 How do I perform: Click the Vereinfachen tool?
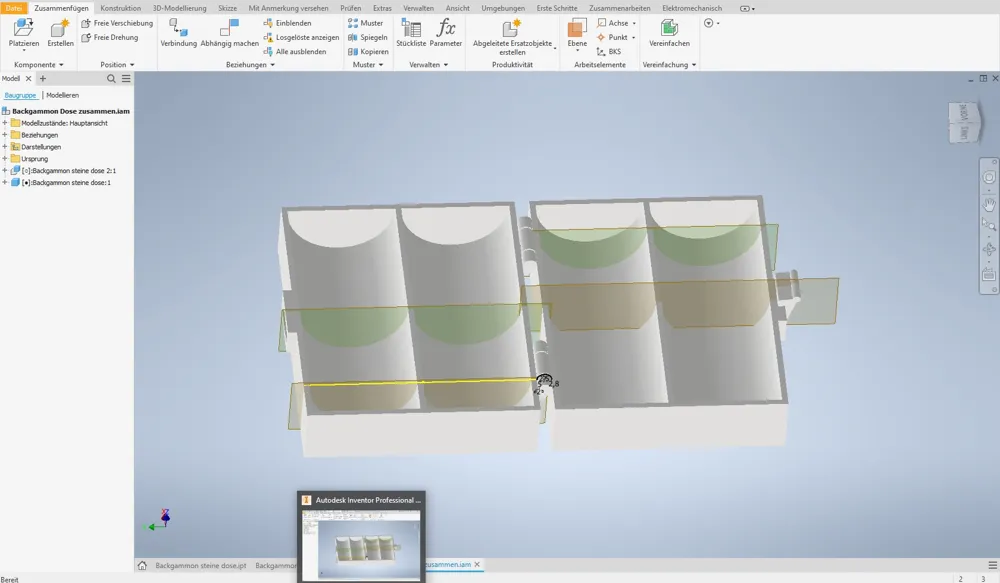tap(669, 33)
